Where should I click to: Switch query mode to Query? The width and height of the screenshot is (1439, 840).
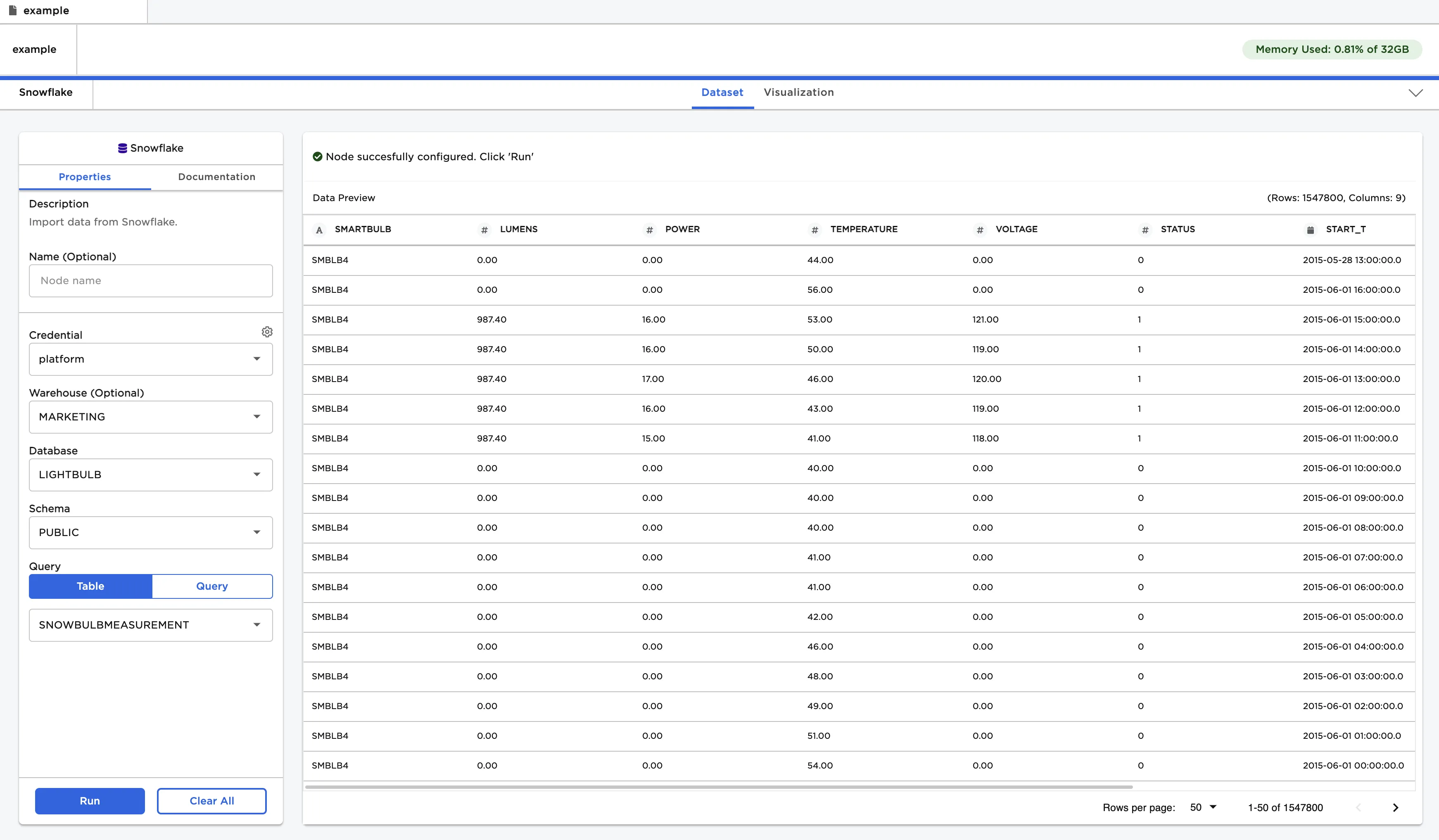(x=212, y=586)
